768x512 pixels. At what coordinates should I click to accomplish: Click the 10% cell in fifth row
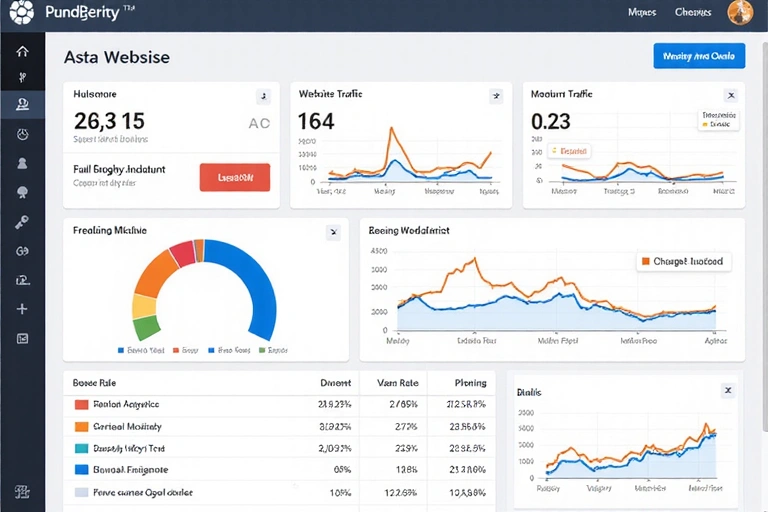(340, 492)
